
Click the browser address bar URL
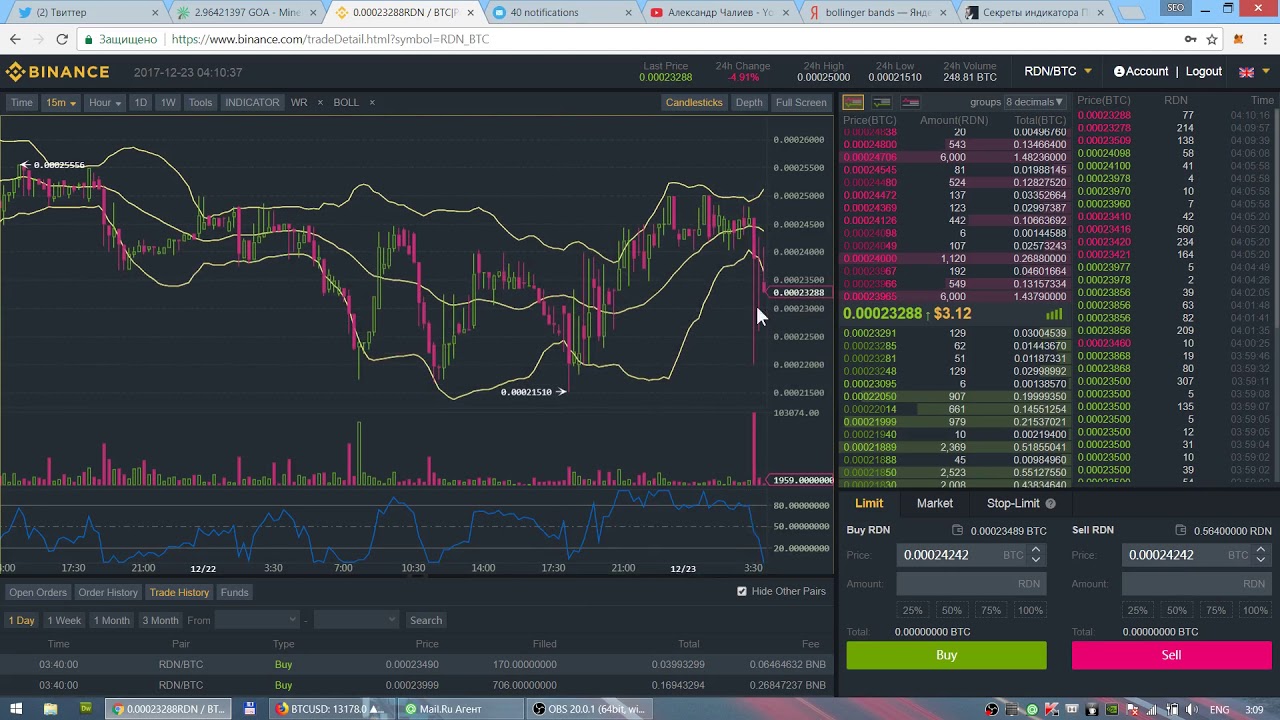[x=330, y=39]
